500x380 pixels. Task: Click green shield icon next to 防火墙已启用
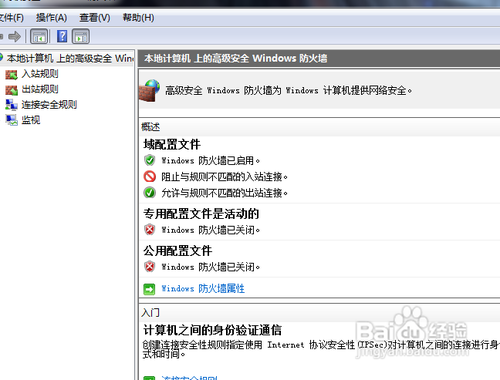pos(150,160)
